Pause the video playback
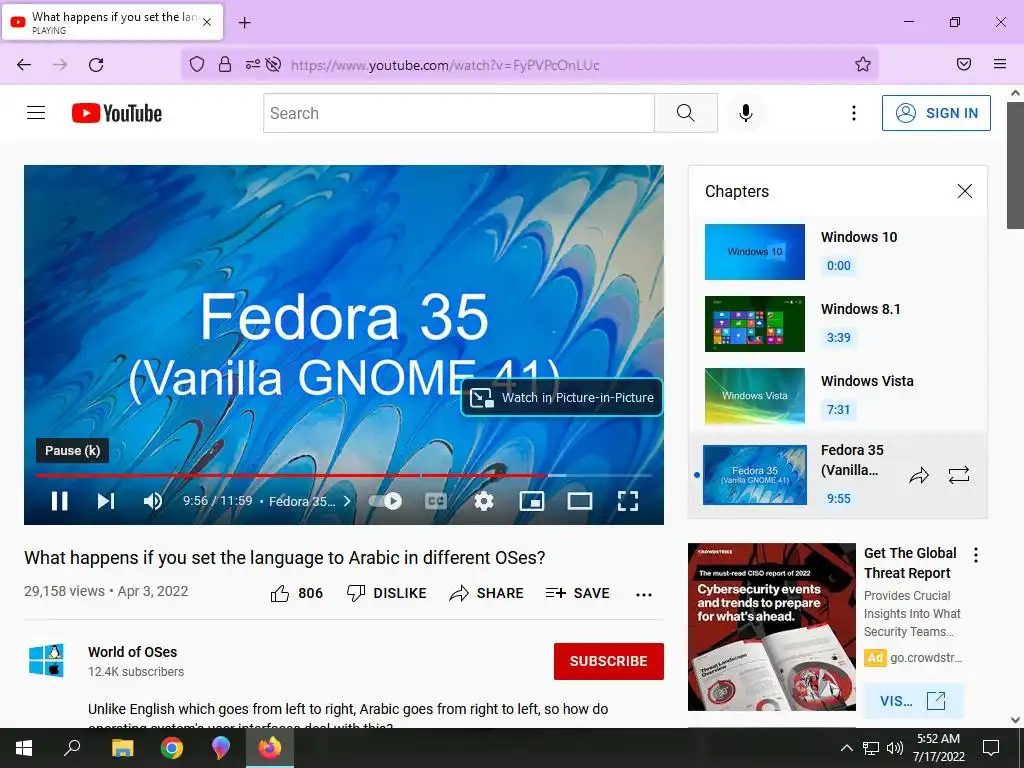Image resolution: width=1024 pixels, height=768 pixels. pyautogui.click(x=59, y=501)
